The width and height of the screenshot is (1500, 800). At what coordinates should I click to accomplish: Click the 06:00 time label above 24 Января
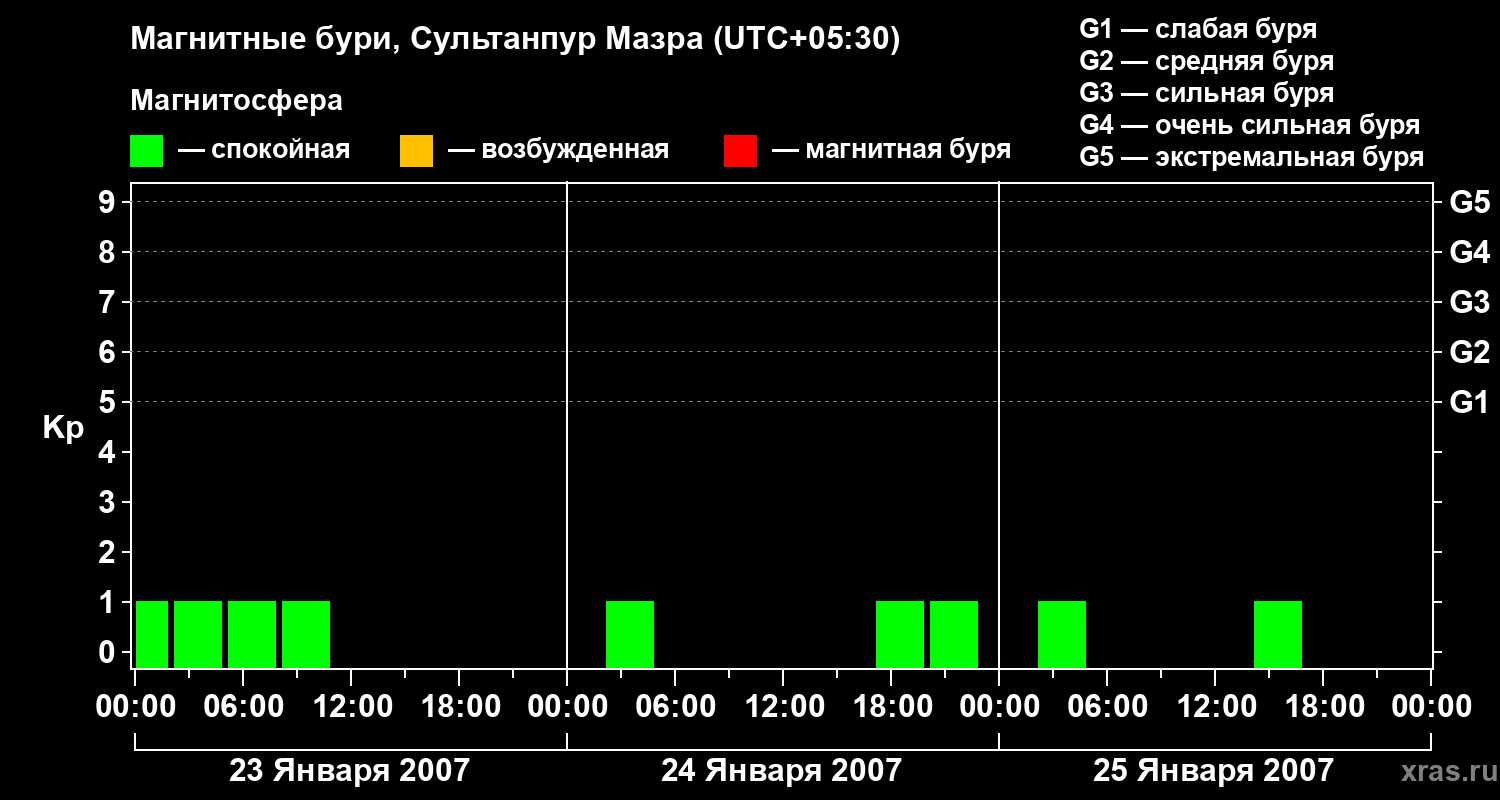pyautogui.click(x=674, y=707)
